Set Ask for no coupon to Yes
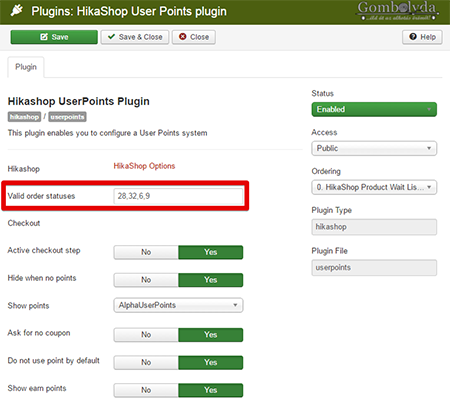Viewport: 450px width, 411px height. [211, 335]
